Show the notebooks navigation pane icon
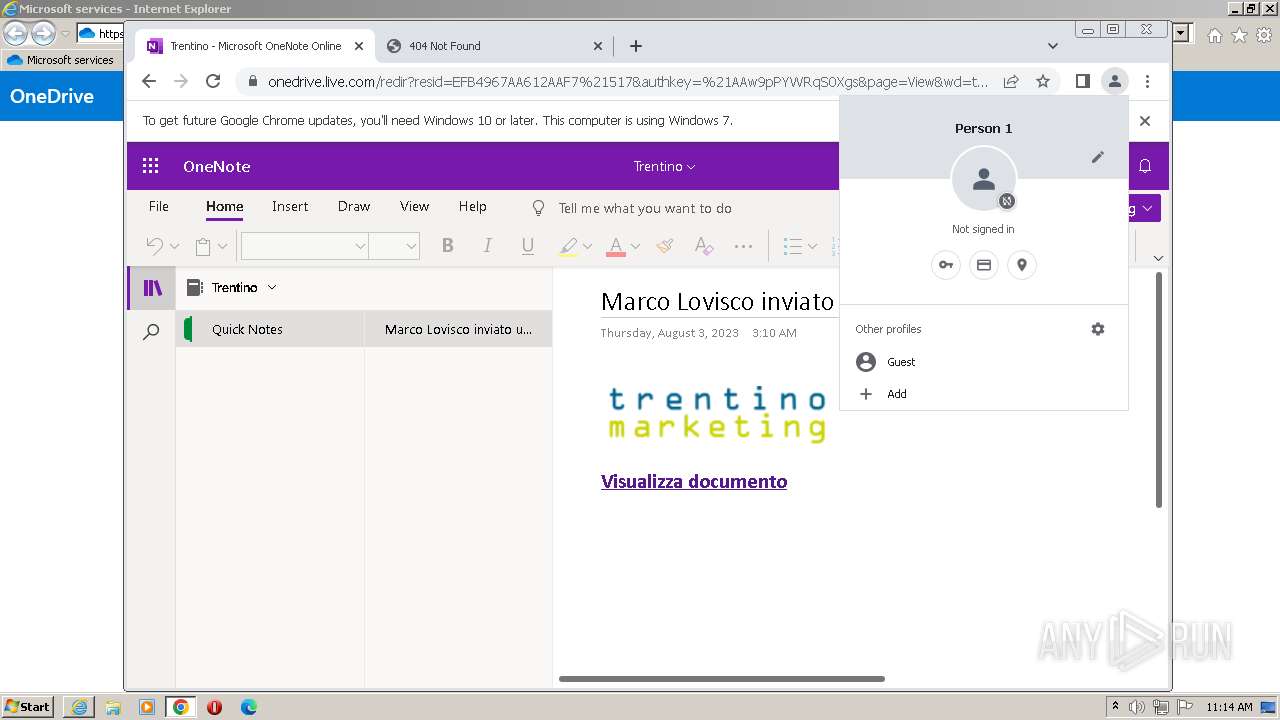Image resolution: width=1280 pixels, height=720 pixels. click(x=152, y=288)
